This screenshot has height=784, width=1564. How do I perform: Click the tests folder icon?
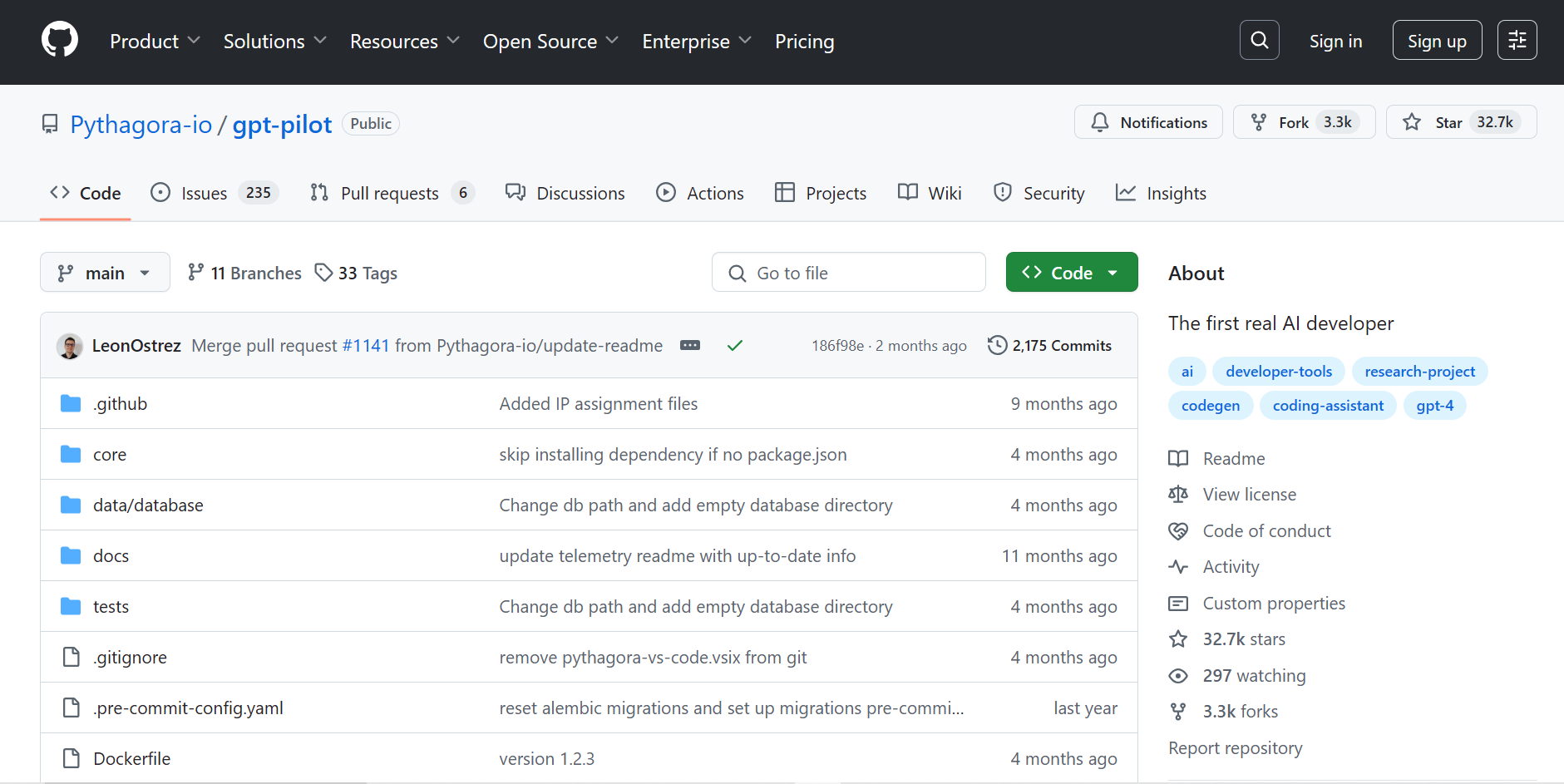pos(71,606)
